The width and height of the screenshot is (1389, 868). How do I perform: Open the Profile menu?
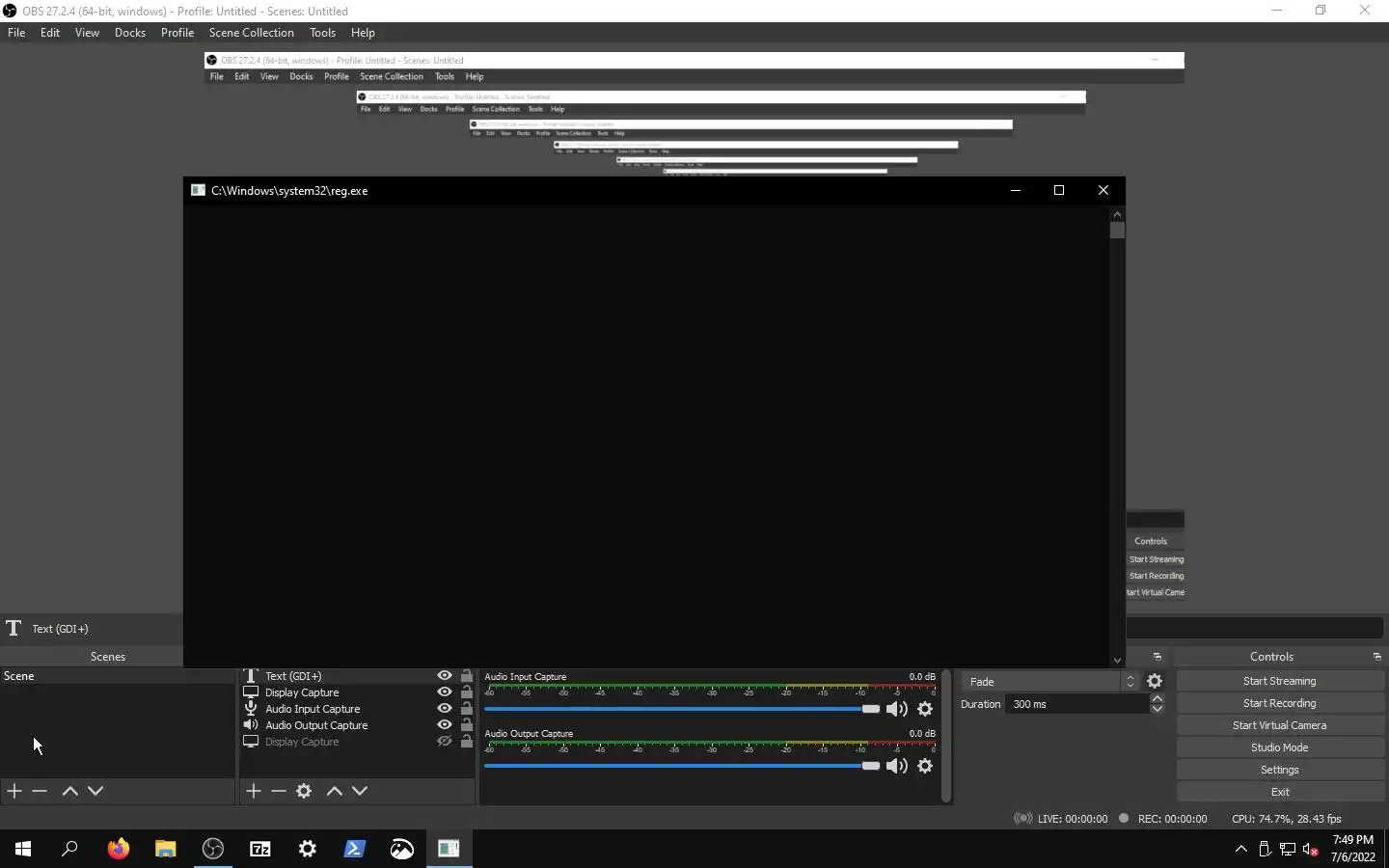pos(177,33)
